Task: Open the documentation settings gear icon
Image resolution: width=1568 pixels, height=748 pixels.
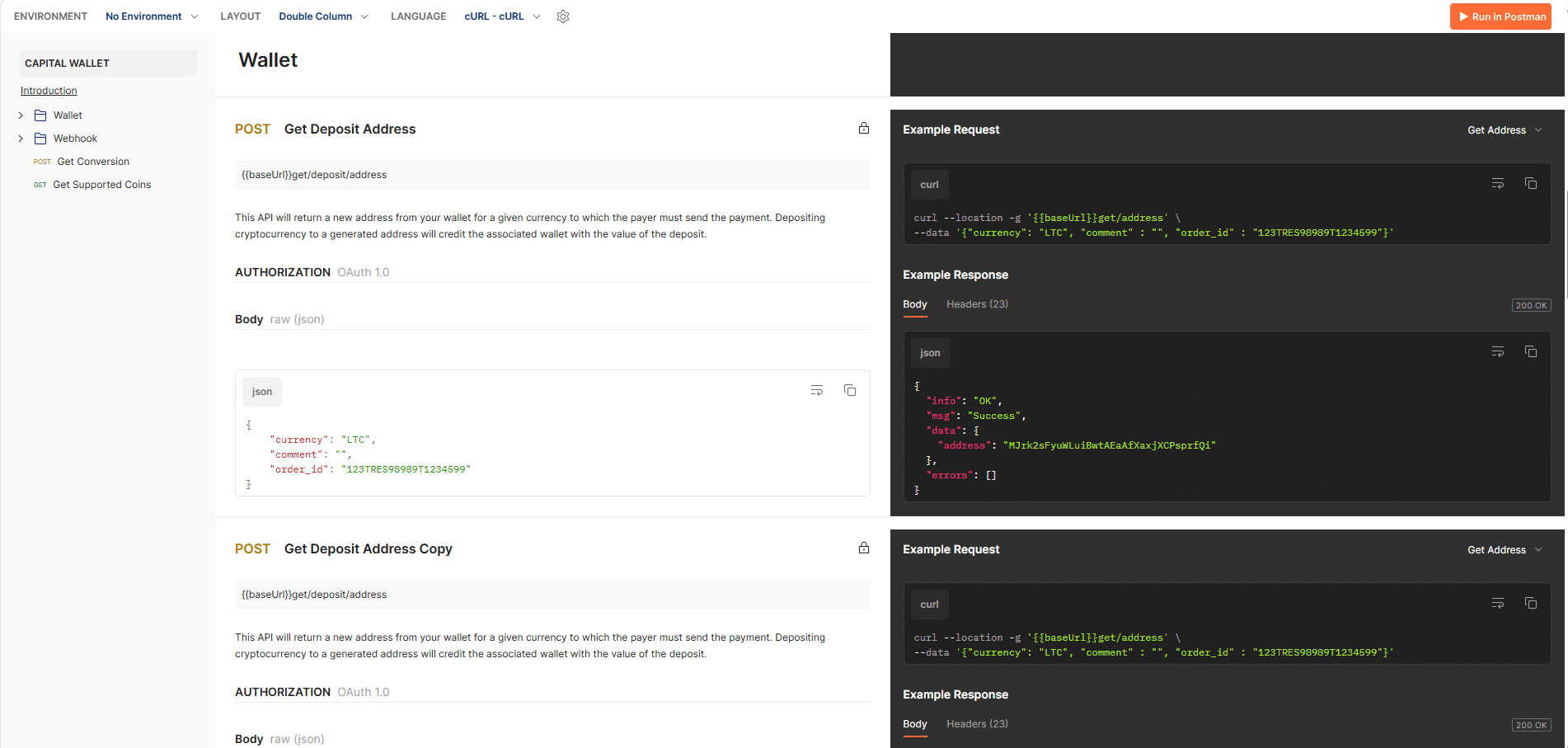Action: [x=563, y=16]
